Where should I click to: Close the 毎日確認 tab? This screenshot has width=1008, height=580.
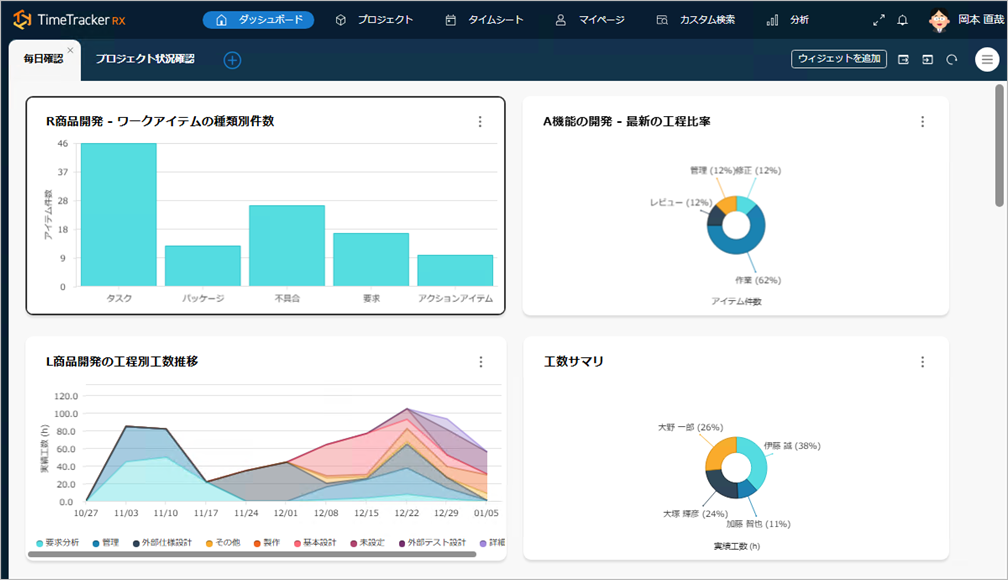[x=70, y=50]
